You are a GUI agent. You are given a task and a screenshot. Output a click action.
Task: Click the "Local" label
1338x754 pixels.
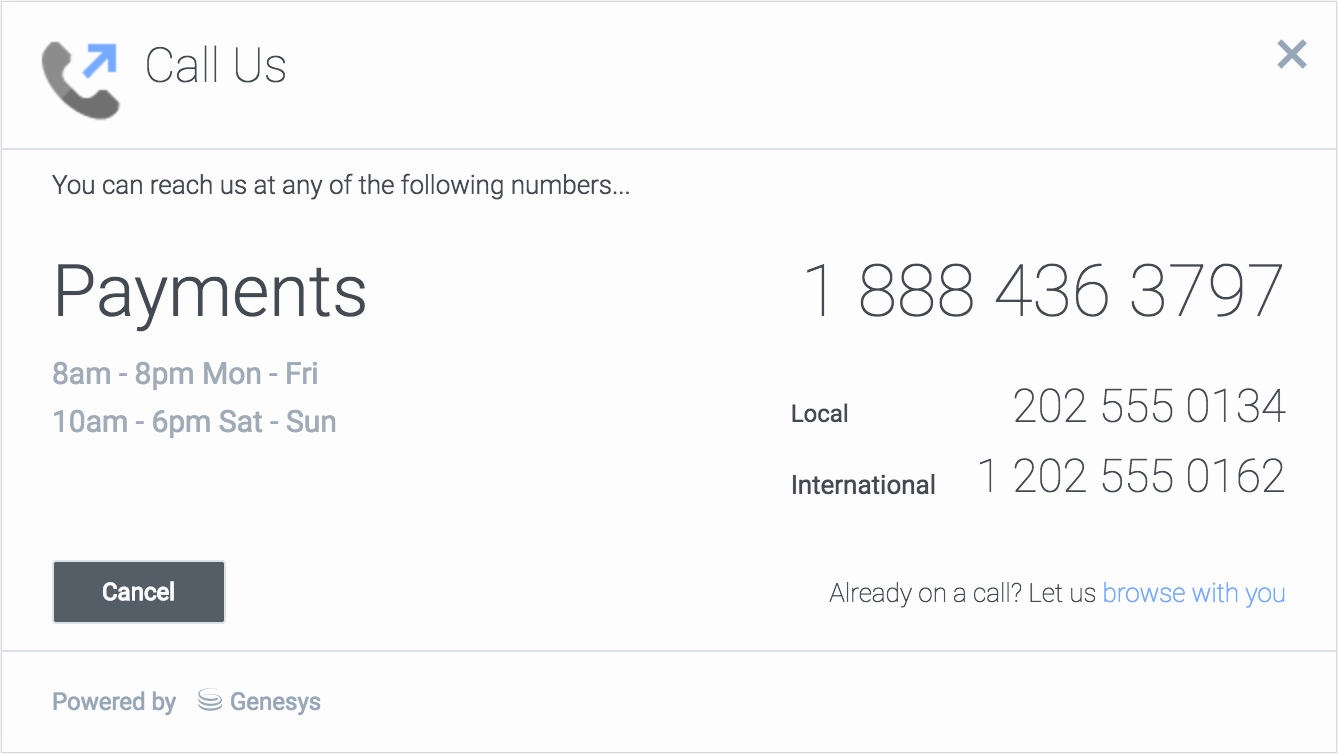[819, 414]
